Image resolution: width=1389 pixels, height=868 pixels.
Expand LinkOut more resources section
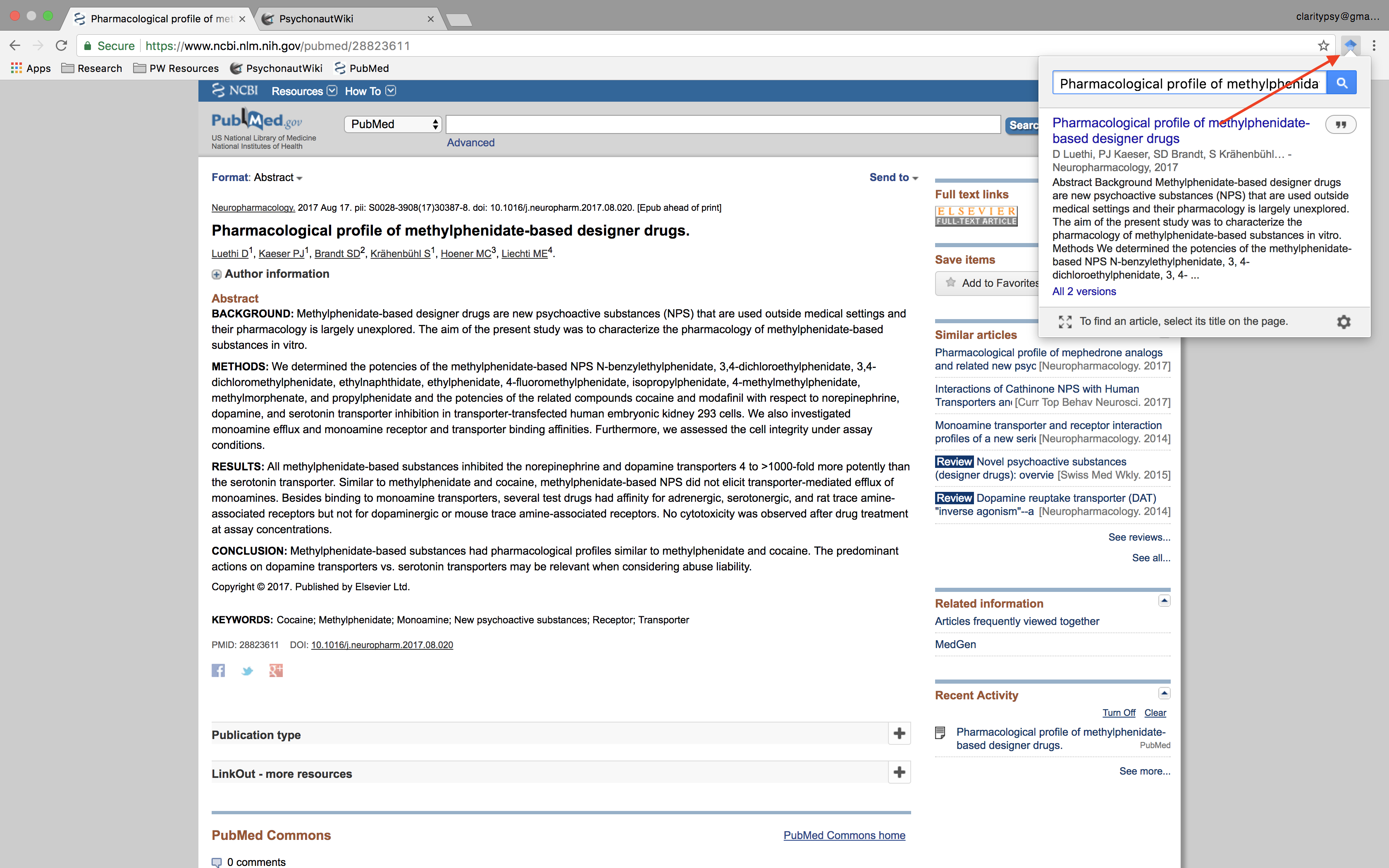pyautogui.click(x=900, y=773)
